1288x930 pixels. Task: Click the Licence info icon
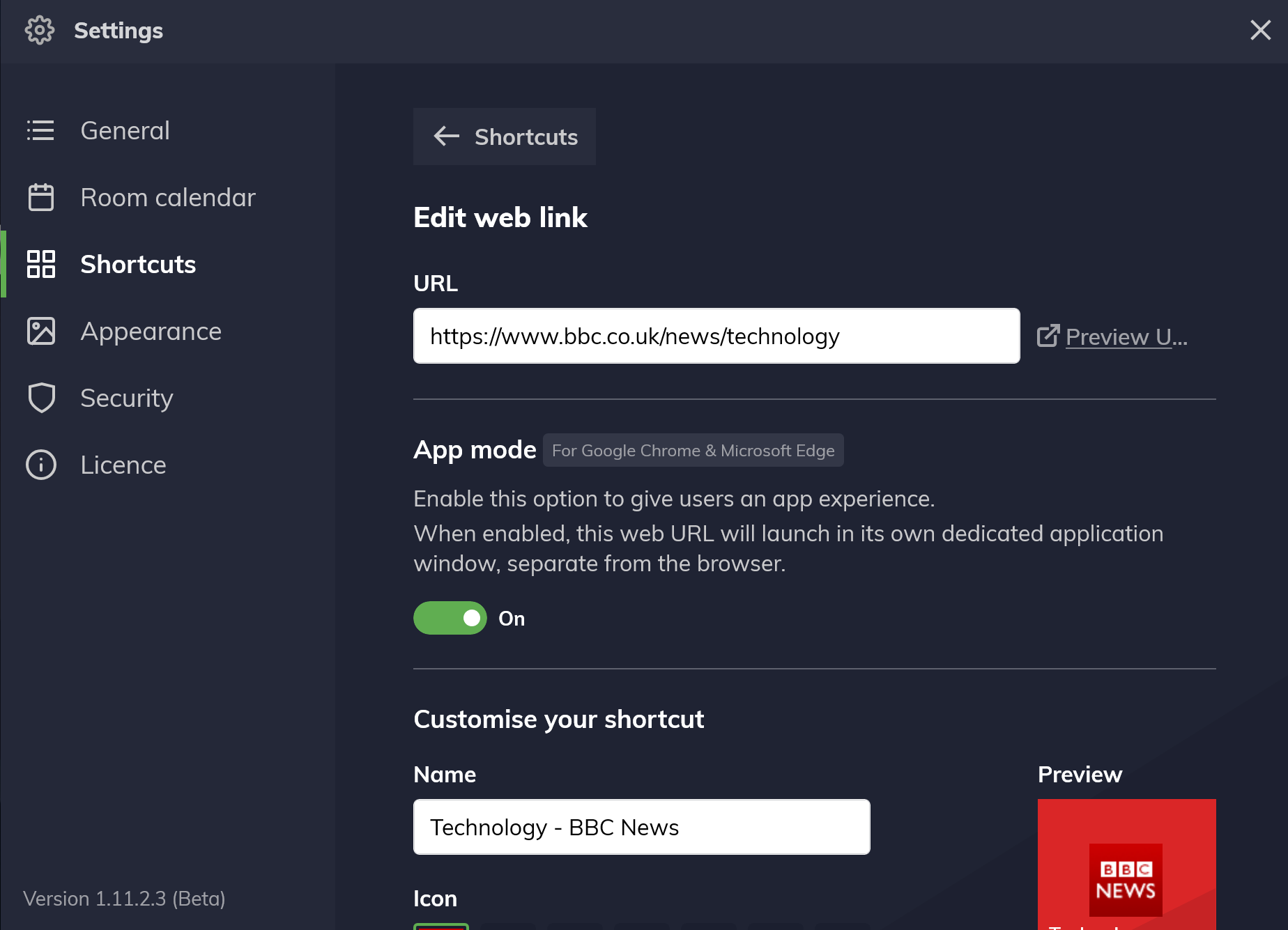[40, 465]
